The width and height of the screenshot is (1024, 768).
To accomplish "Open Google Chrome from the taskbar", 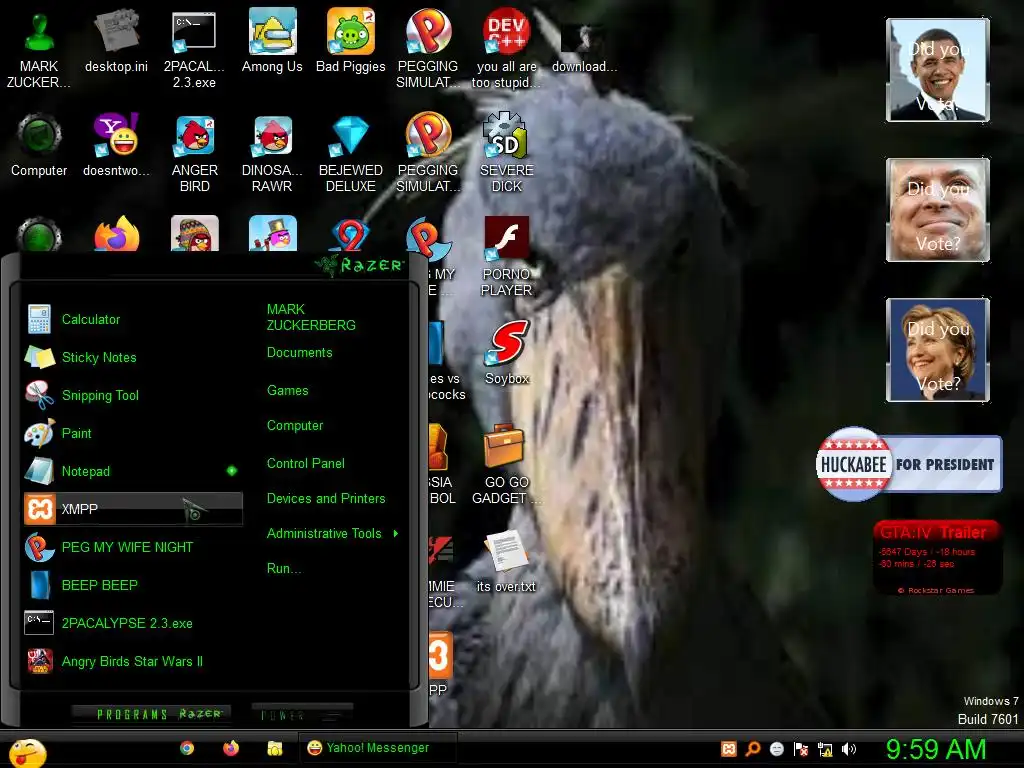I will point(187,748).
